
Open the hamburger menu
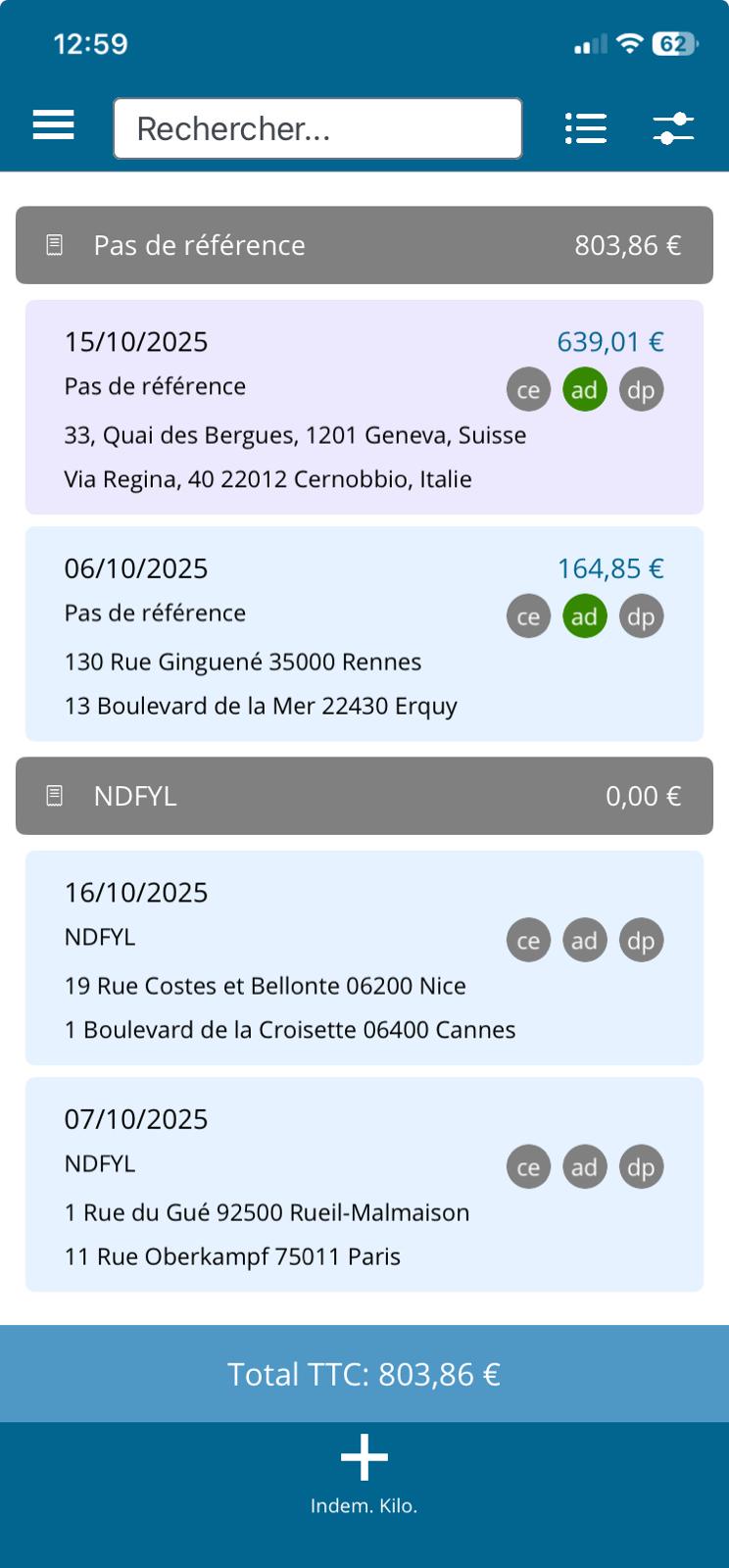(x=54, y=125)
